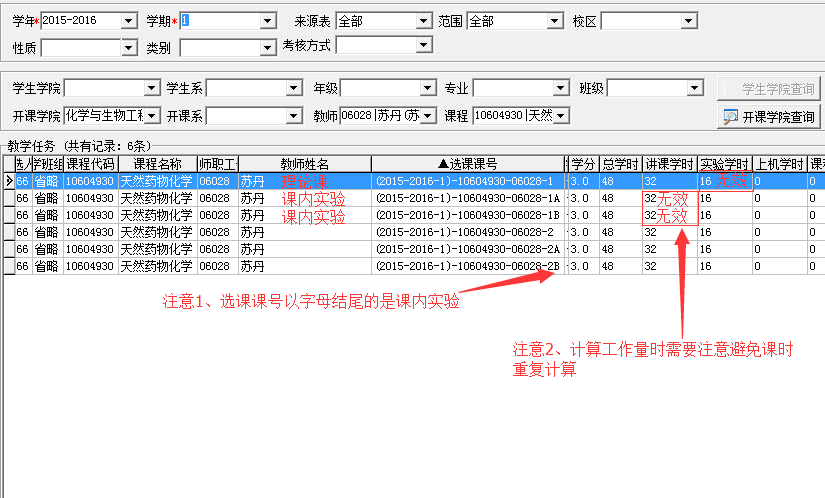This screenshot has height=498, width=825.
Task: Click the 开课学院查询 button icon
Action: pos(731,116)
